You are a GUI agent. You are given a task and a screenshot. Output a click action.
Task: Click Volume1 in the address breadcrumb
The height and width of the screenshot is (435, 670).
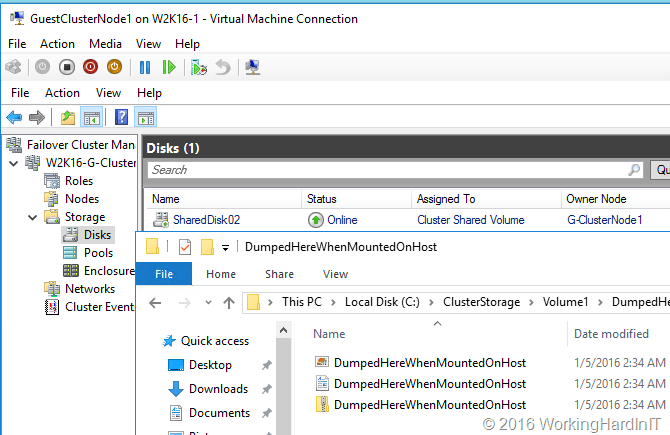click(565, 302)
